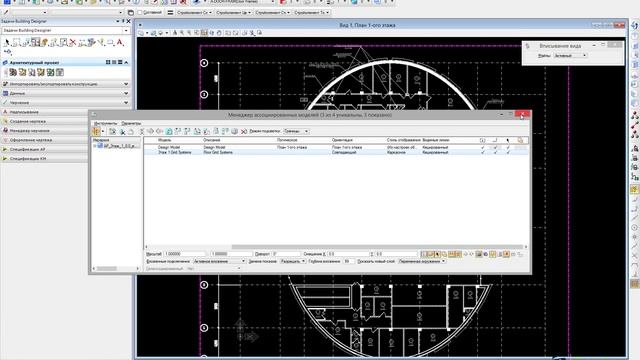Viewport: 640px width, 360px height.
Task: Toggle Display checkmark for Grid Systems row
Action: (482, 152)
